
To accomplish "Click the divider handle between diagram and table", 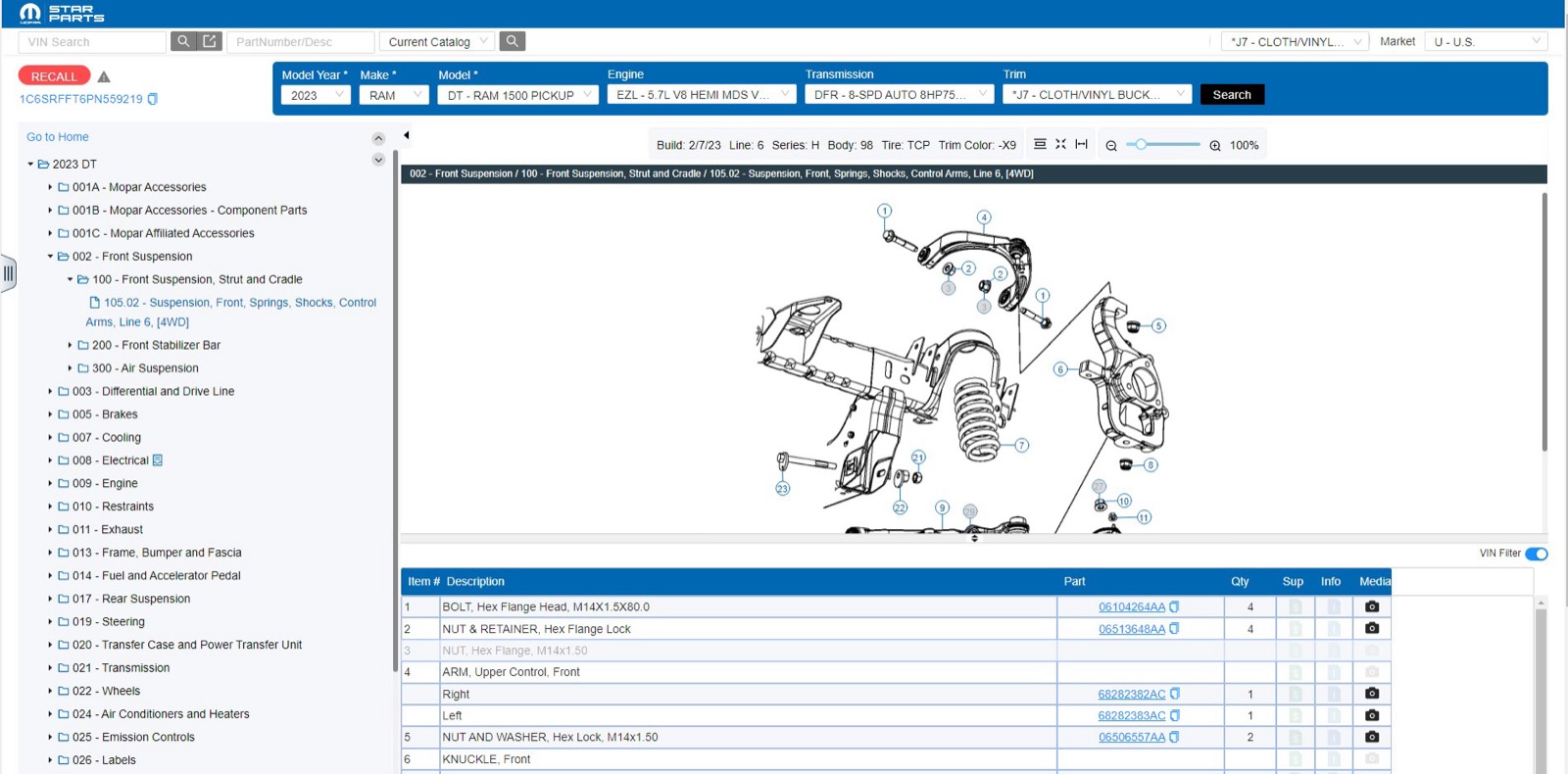I will coord(974,538).
